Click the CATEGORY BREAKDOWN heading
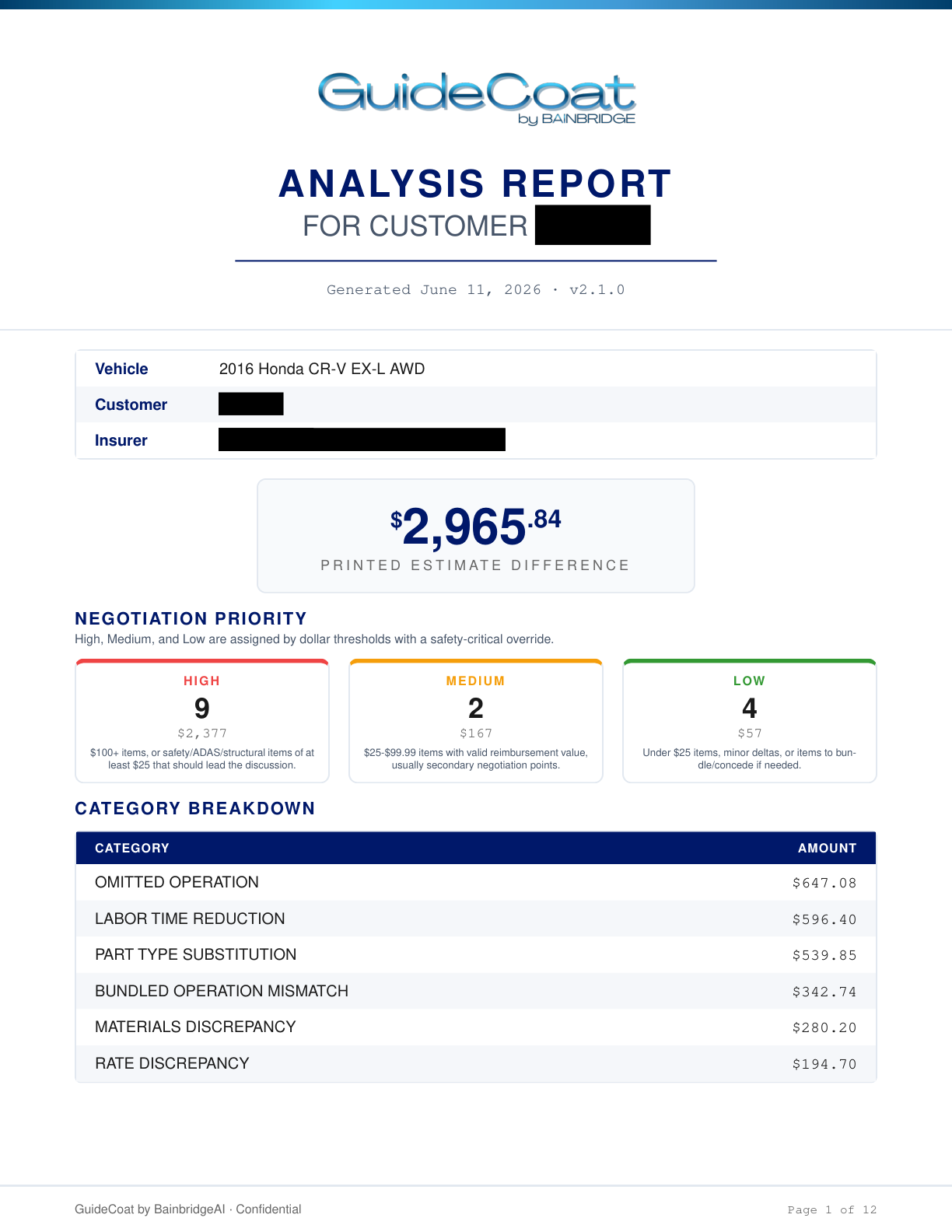Viewport: 952px width, 1232px height. click(194, 808)
